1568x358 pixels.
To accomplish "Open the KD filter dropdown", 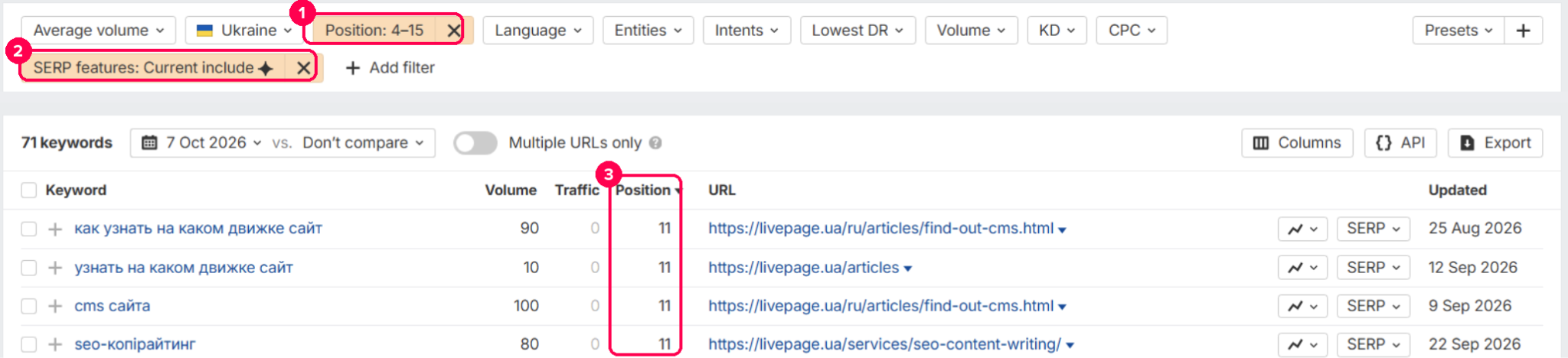I will (x=1057, y=31).
